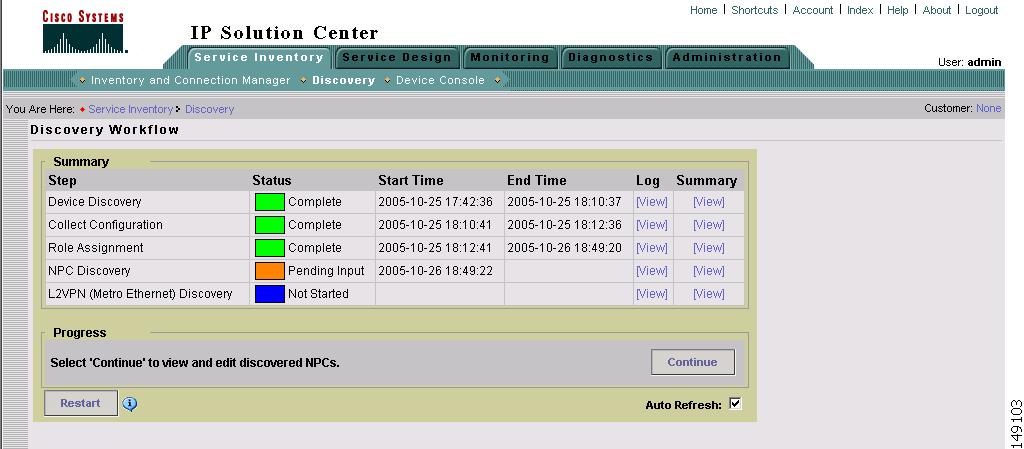Click the orange Pending Input status swatch
1024x449 pixels.
[270, 271]
